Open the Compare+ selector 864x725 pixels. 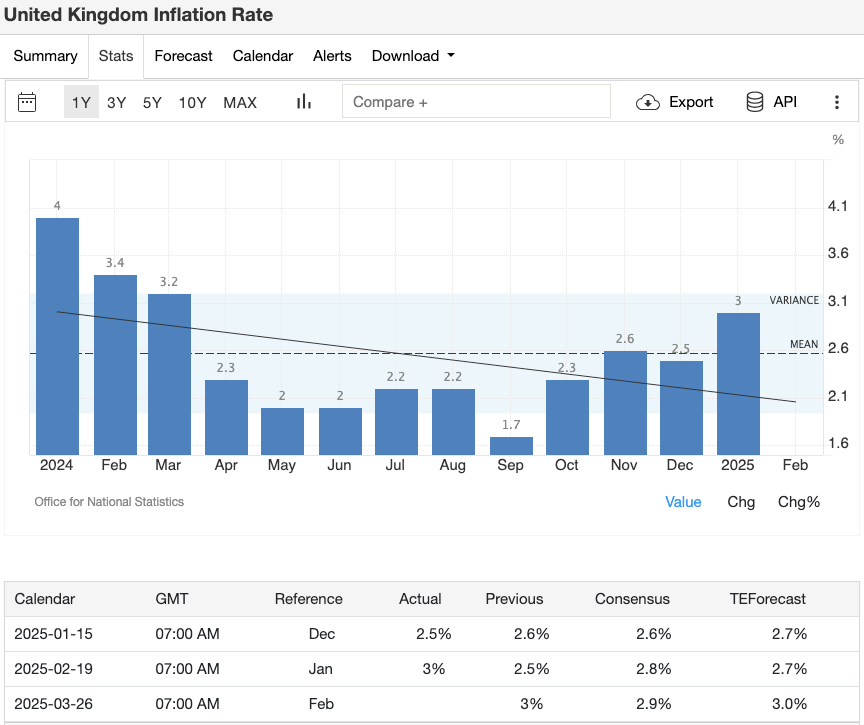coord(476,101)
